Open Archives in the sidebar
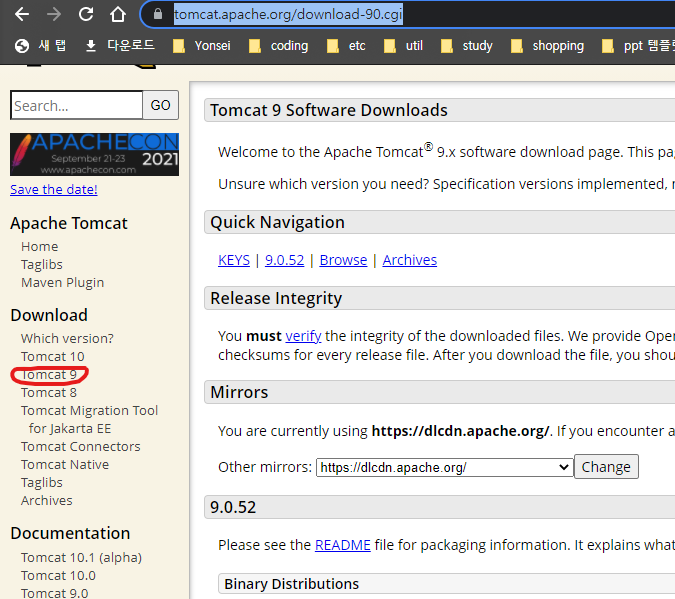This screenshot has width=675, height=599. click(x=46, y=501)
